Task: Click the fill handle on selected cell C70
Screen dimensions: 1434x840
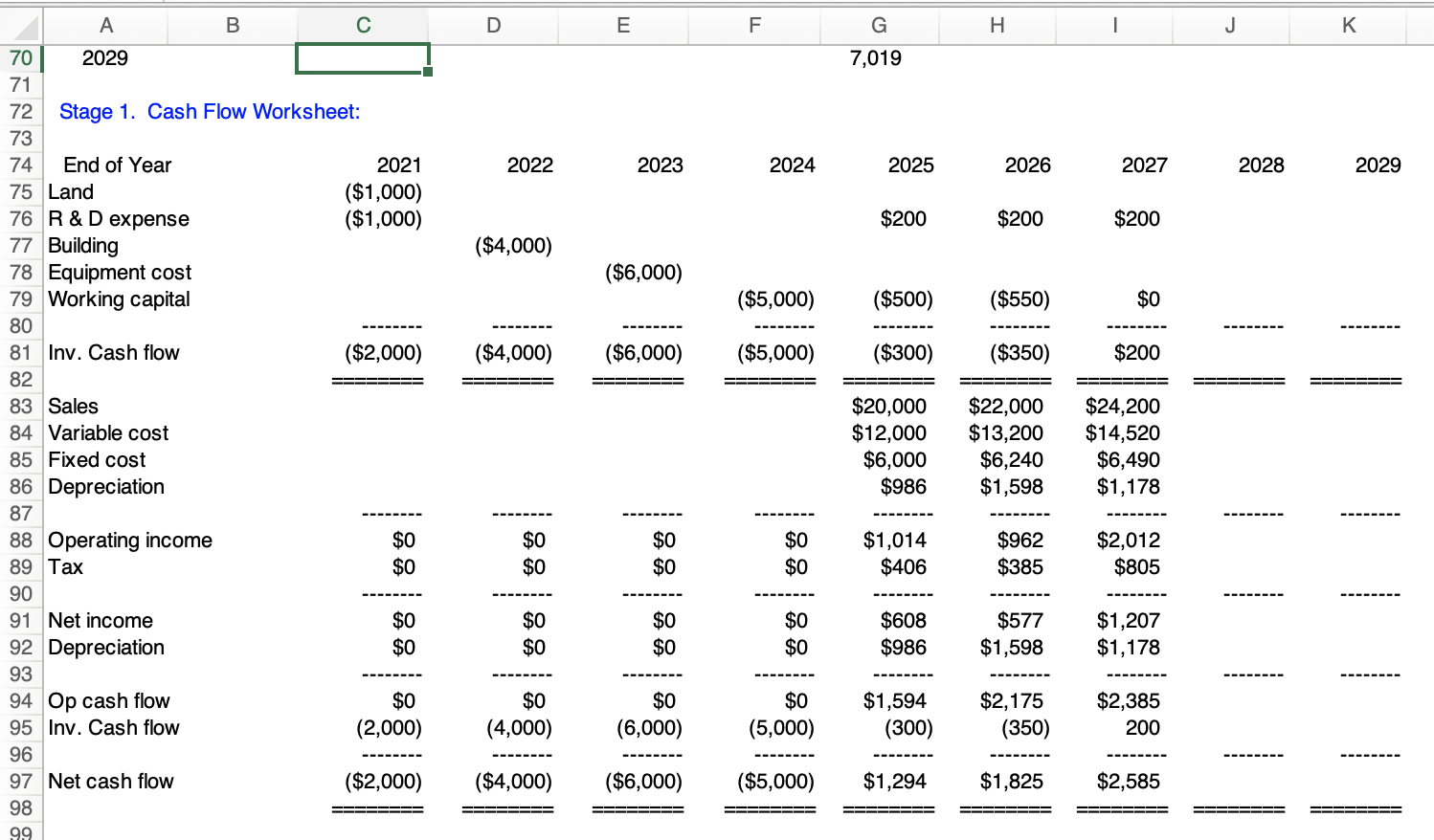Action: [x=429, y=72]
